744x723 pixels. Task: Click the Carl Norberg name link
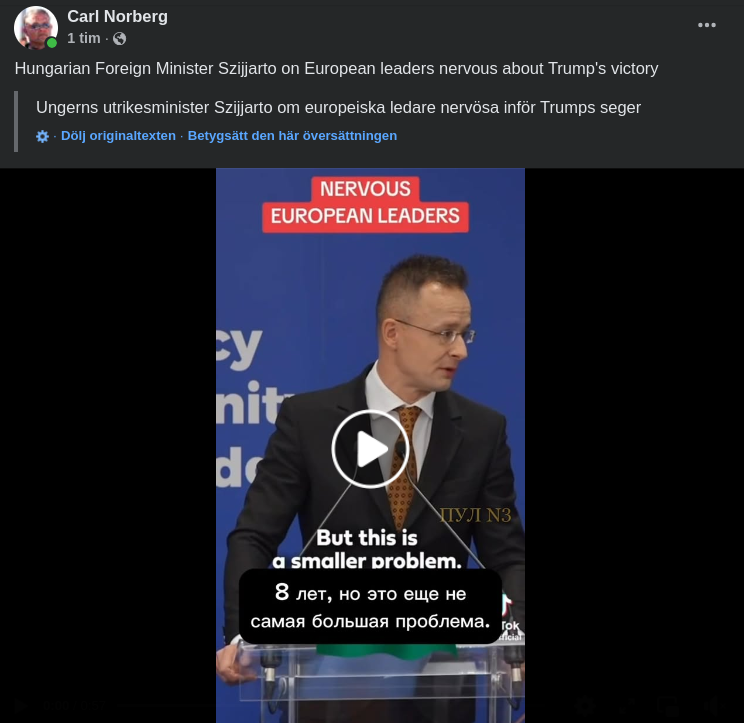[117, 16]
